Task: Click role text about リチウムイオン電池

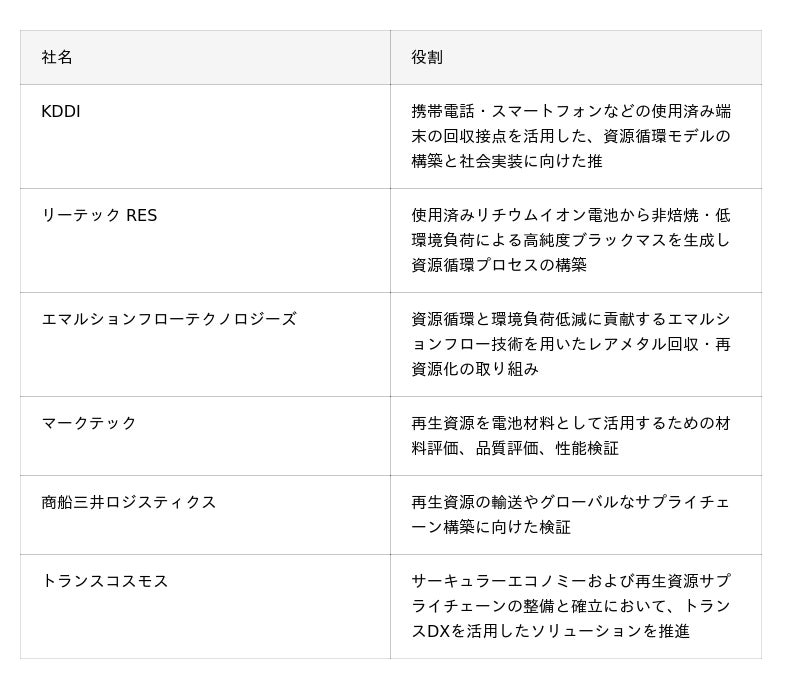Action: click(571, 240)
